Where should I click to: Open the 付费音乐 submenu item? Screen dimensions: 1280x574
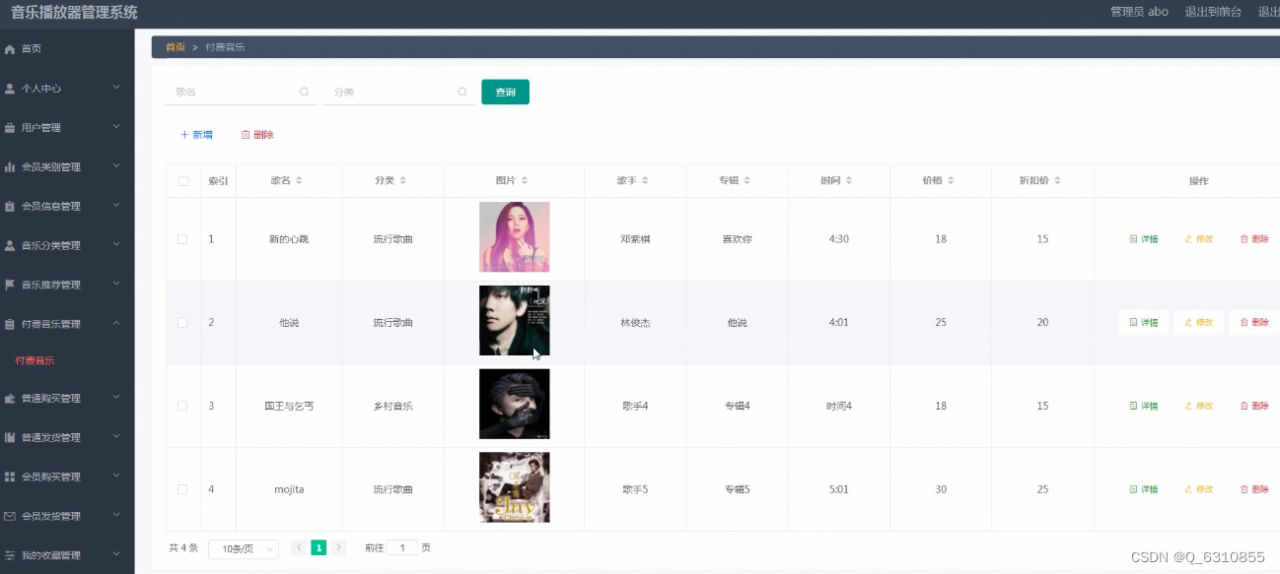tap(35, 361)
